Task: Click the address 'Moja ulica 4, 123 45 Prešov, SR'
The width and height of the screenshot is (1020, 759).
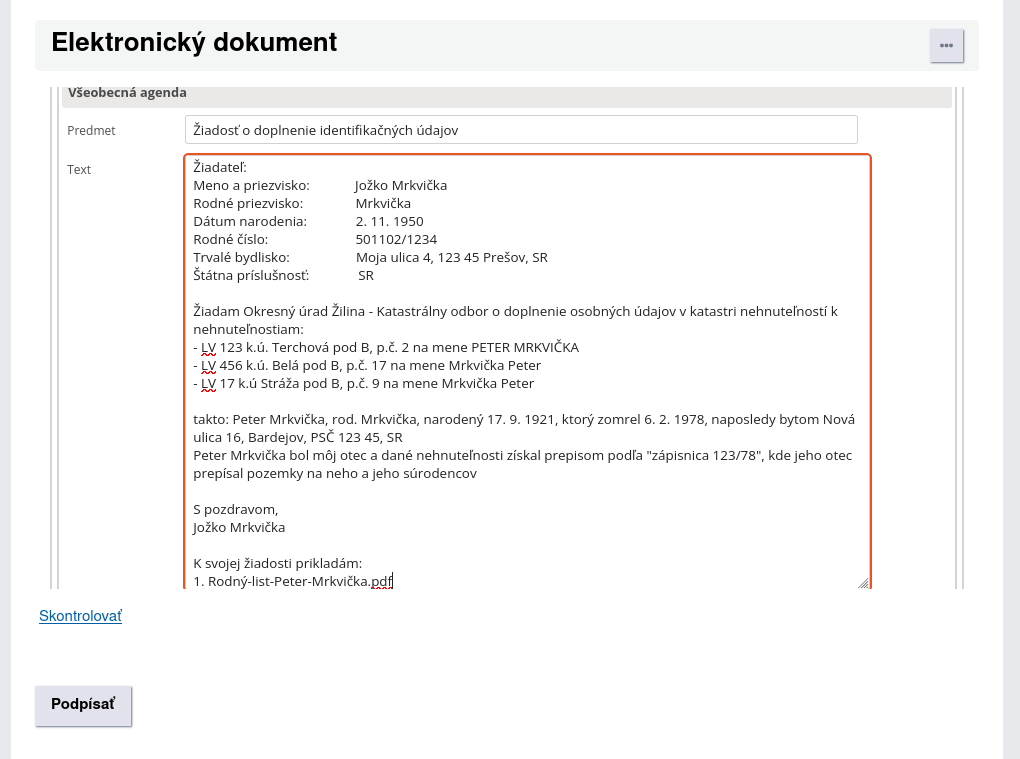Action: point(451,258)
